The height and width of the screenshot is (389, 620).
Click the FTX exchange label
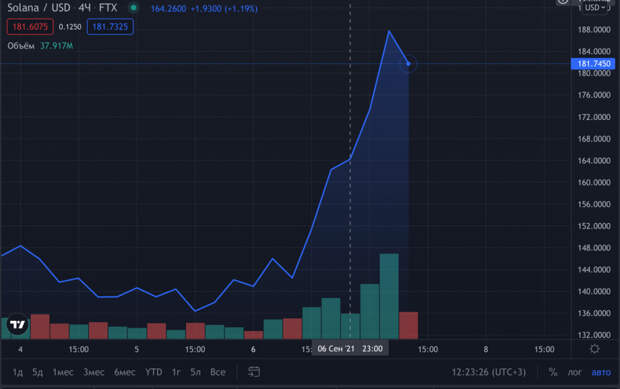[x=108, y=8]
